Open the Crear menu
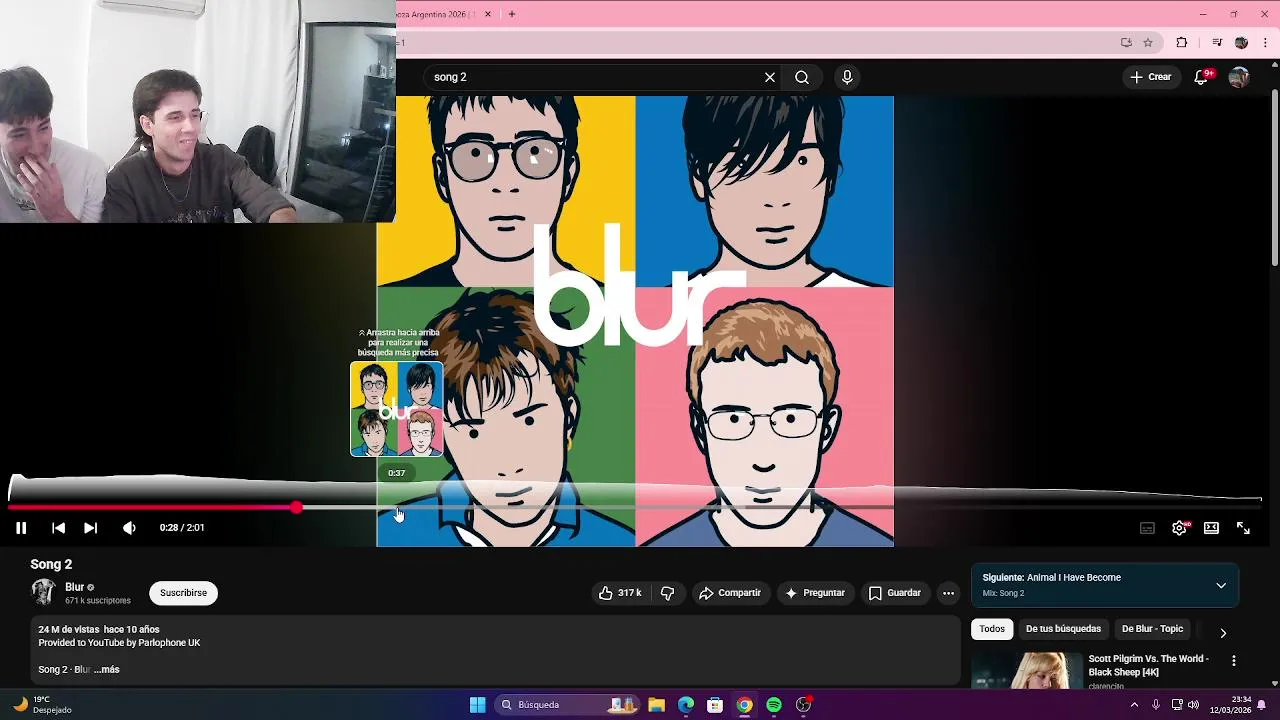Viewport: 1280px width, 720px height. coord(1150,77)
